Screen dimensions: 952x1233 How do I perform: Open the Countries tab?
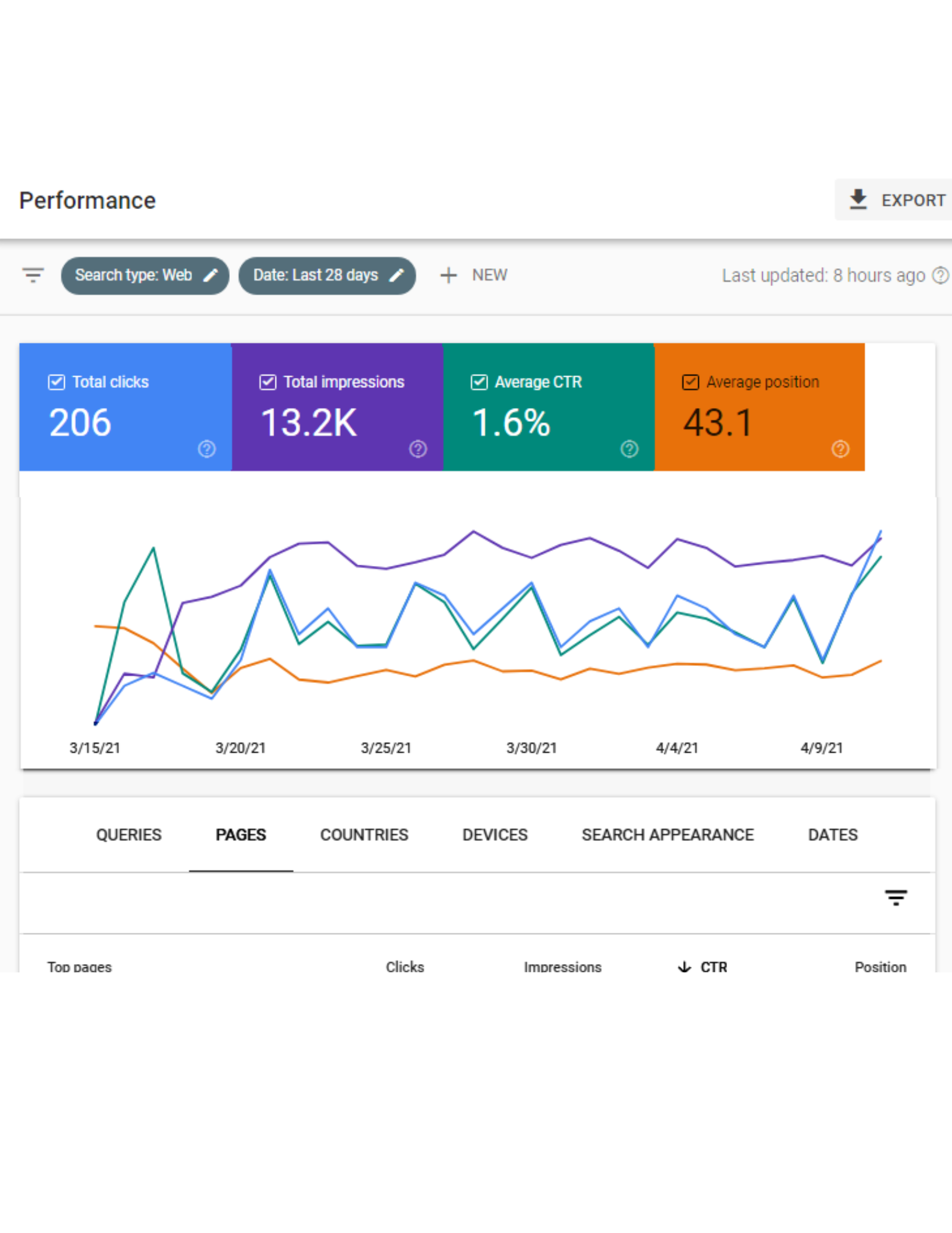(364, 835)
